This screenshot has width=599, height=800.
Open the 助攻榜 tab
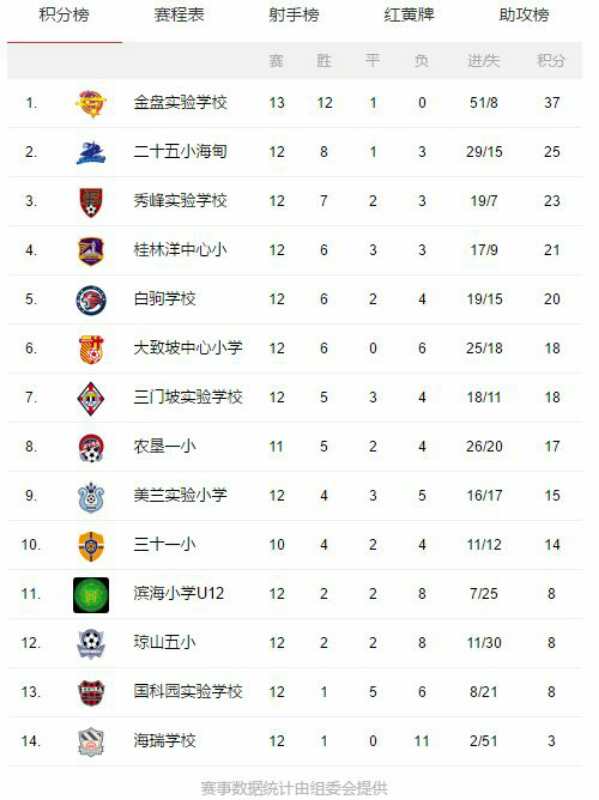click(x=524, y=15)
